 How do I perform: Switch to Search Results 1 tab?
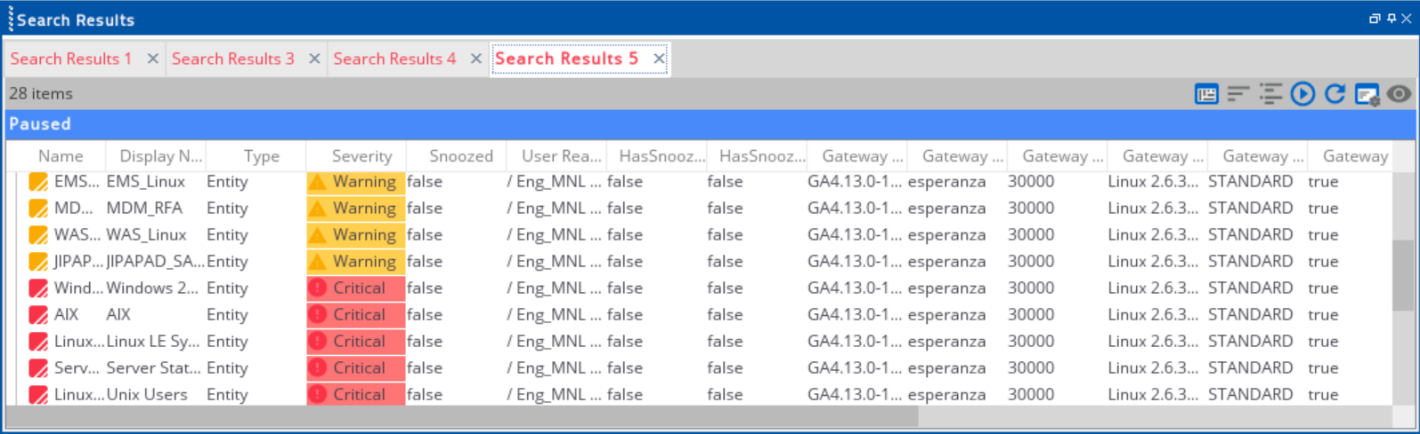coord(71,59)
